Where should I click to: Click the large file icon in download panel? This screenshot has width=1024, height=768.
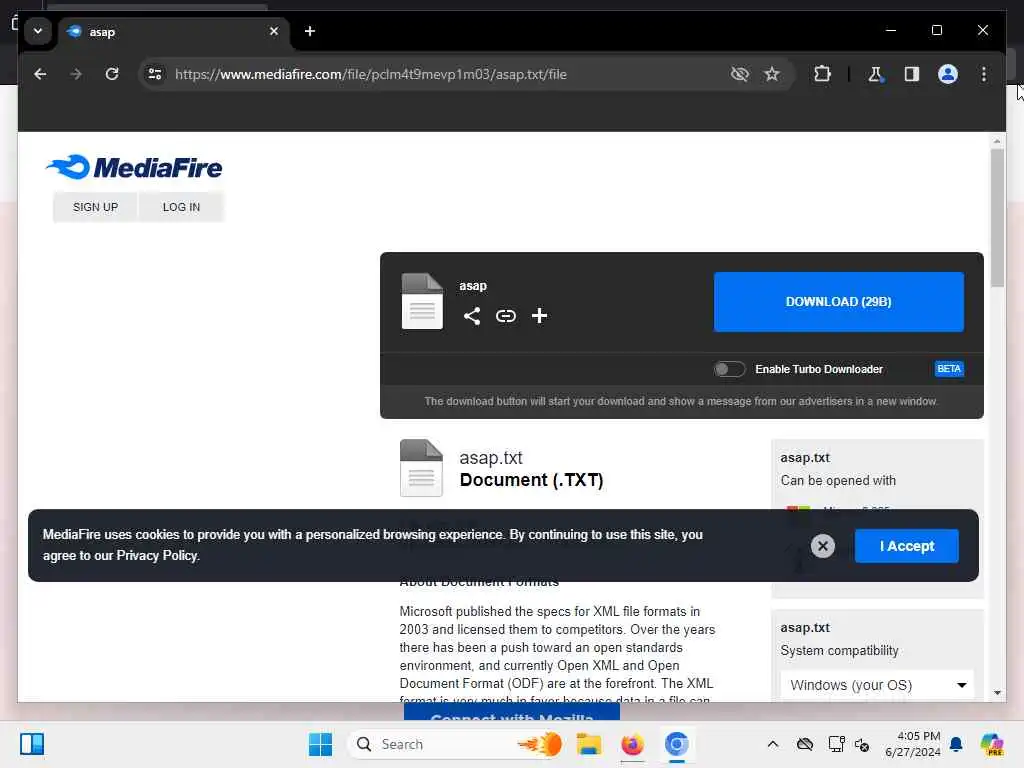pos(422,301)
